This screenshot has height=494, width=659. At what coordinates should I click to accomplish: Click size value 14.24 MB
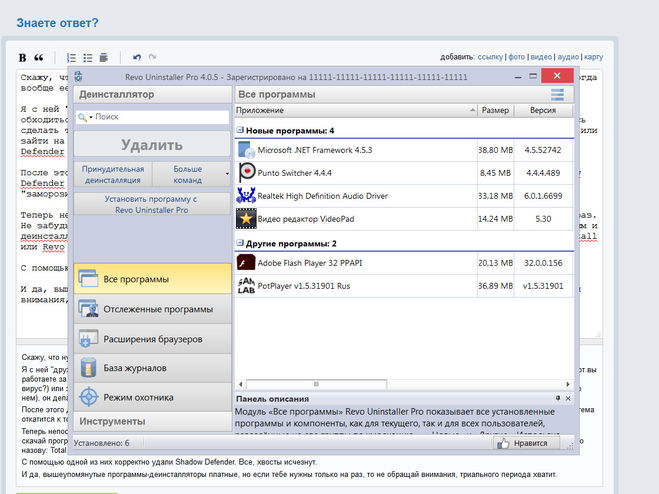click(x=496, y=219)
